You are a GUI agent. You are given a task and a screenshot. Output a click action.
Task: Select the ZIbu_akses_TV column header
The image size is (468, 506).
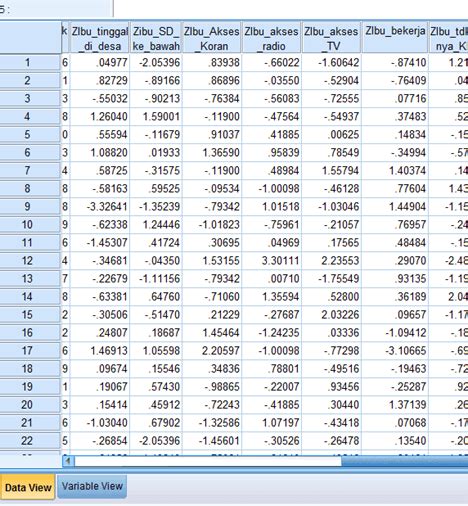[x=331, y=38]
